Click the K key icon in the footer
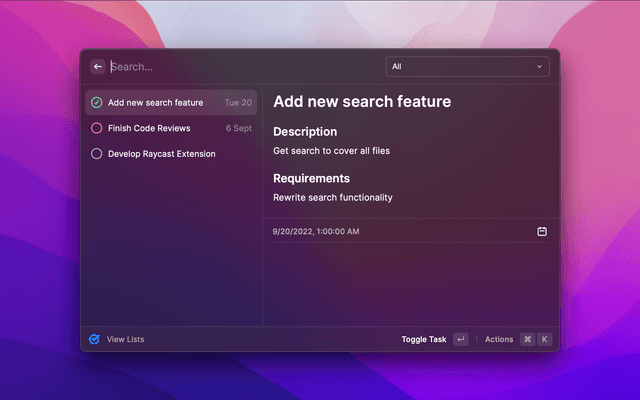This screenshot has height=400, width=640. click(545, 339)
